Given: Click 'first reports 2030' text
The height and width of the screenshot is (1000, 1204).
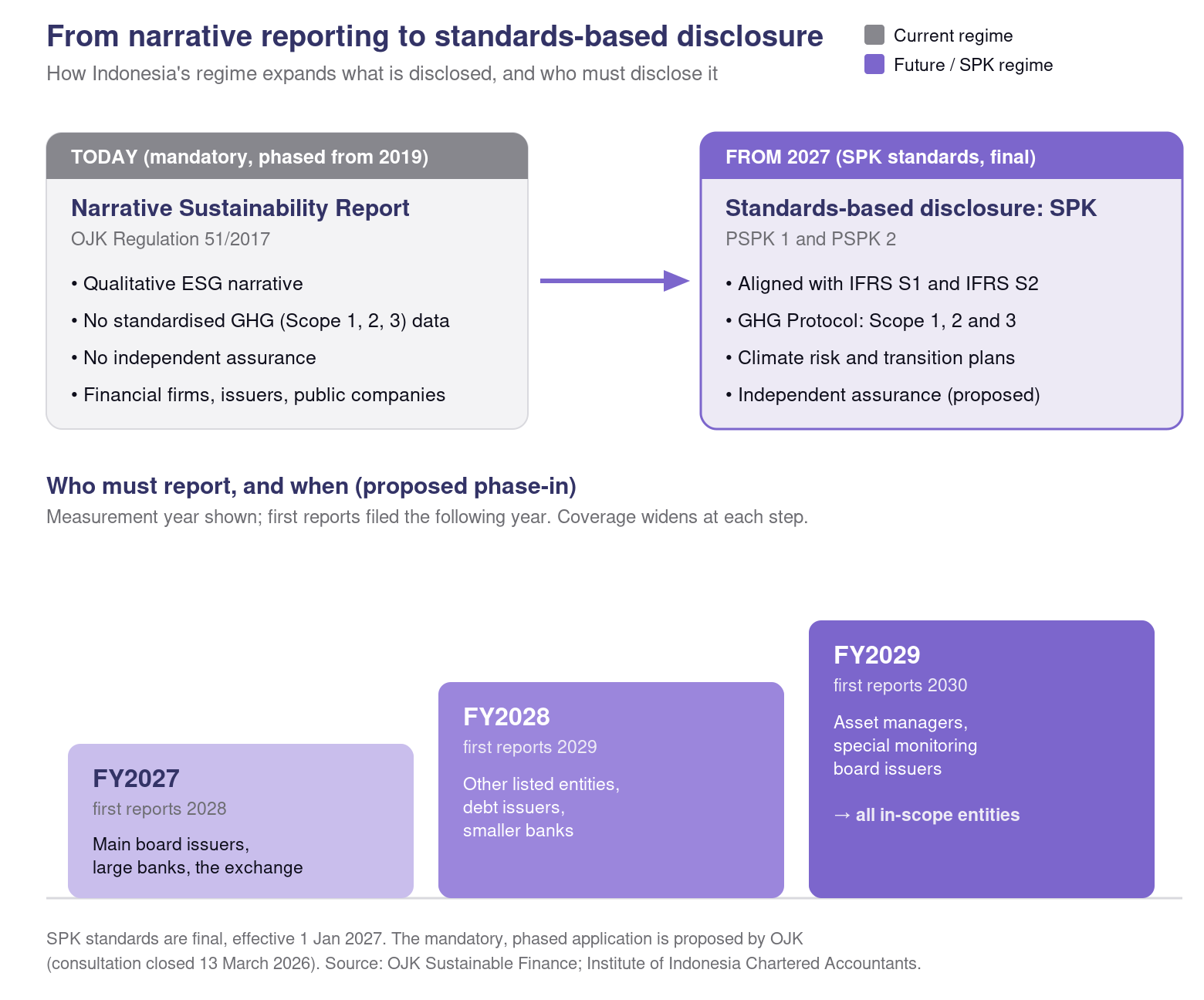Looking at the screenshot, I should [x=900, y=685].
